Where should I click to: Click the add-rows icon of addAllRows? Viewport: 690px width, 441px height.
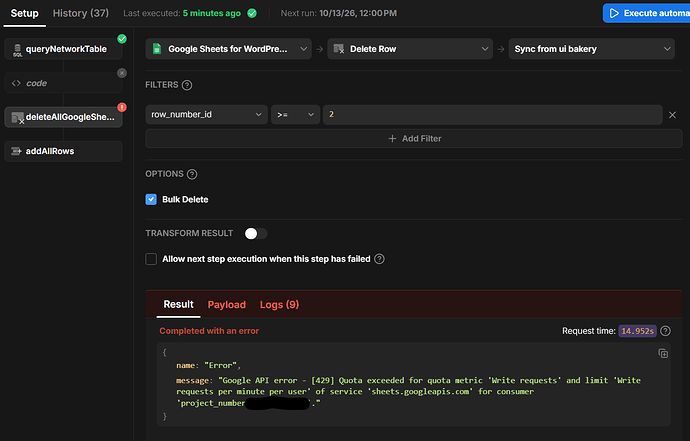tap(16, 151)
